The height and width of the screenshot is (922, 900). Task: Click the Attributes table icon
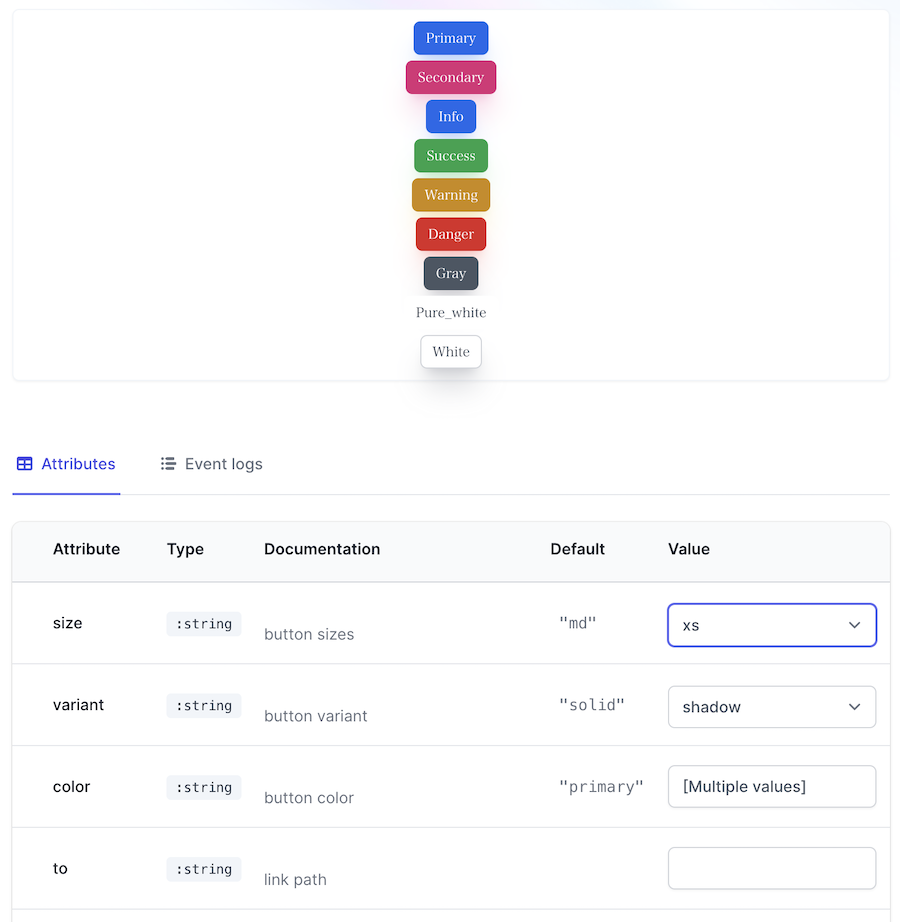25,464
